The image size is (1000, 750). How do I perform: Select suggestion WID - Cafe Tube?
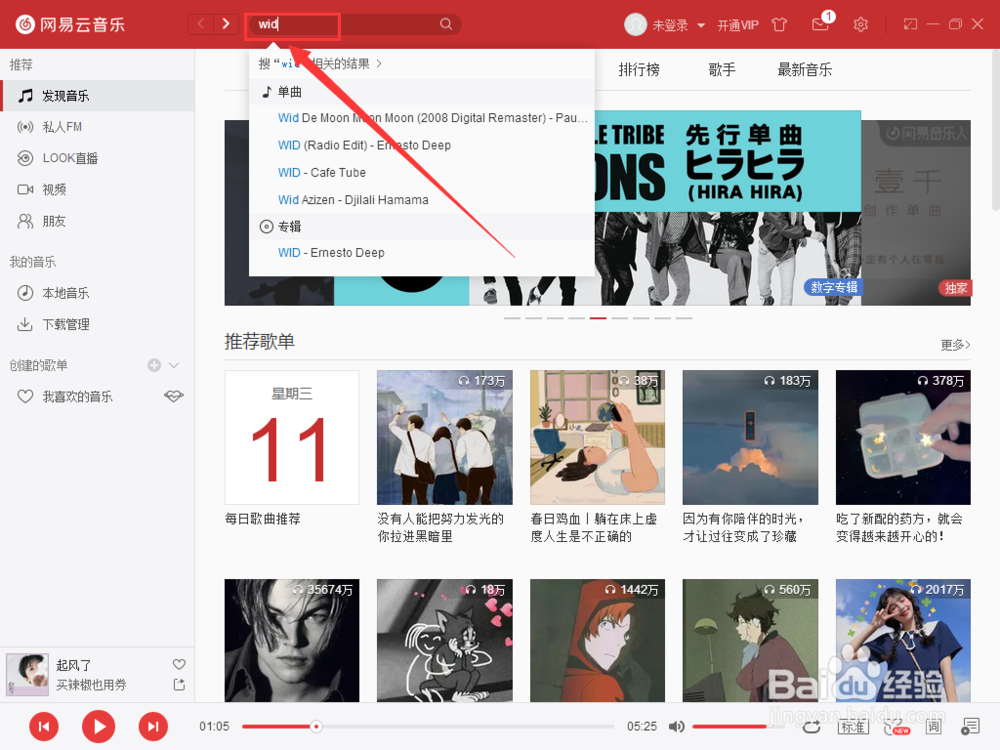[x=422, y=173]
